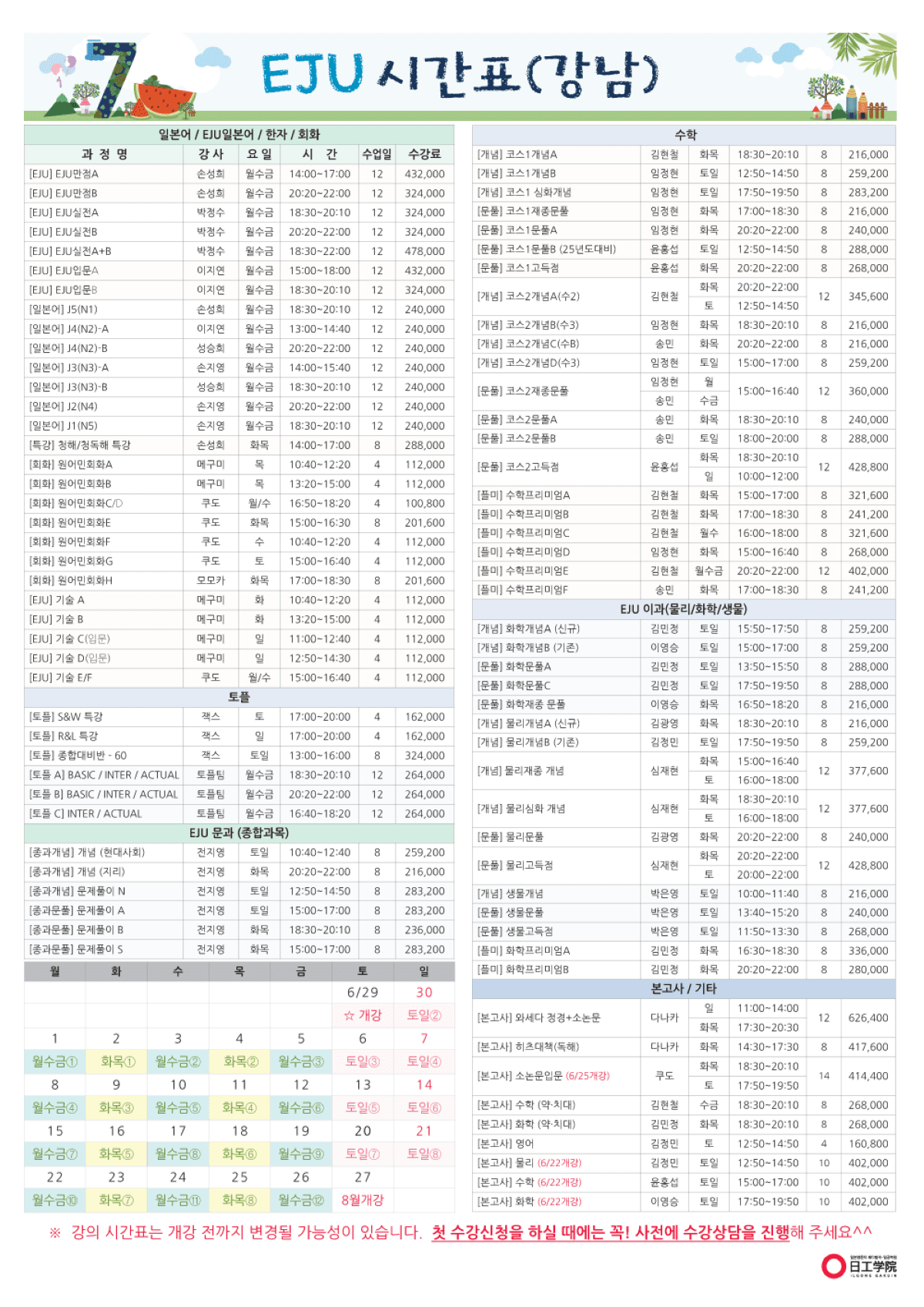This screenshot has width=924, height=1307.
Task: Click the "과 정 명" column header
Action: pyautogui.click(x=105, y=154)
